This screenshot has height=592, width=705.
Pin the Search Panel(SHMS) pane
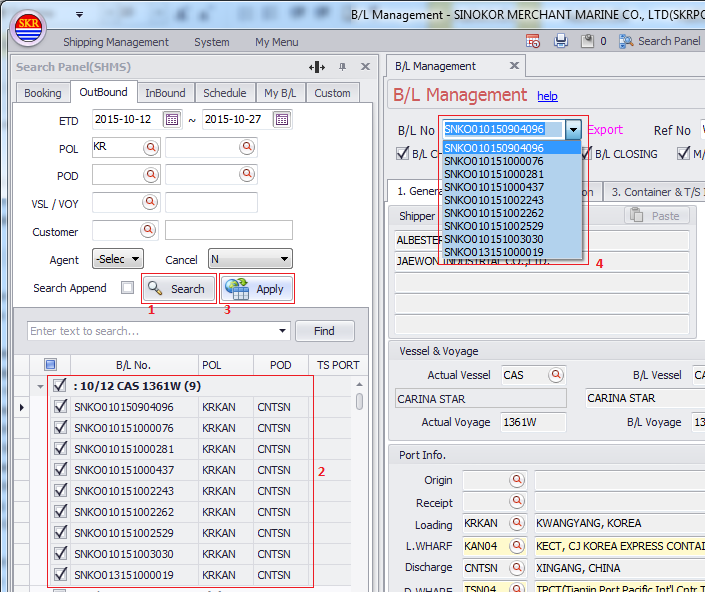[343, 67]
